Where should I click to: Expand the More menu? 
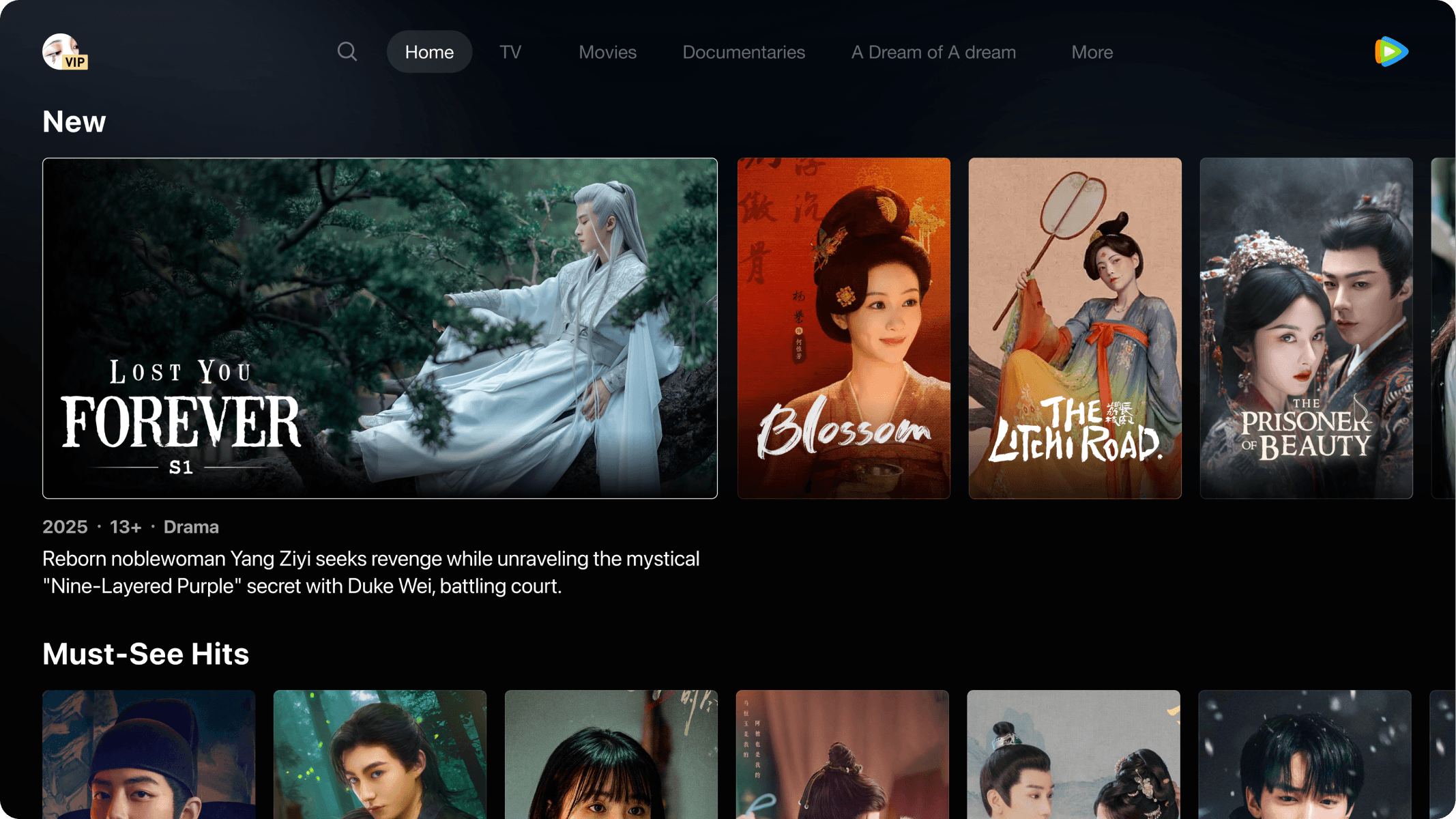[x=1092, y=52]
